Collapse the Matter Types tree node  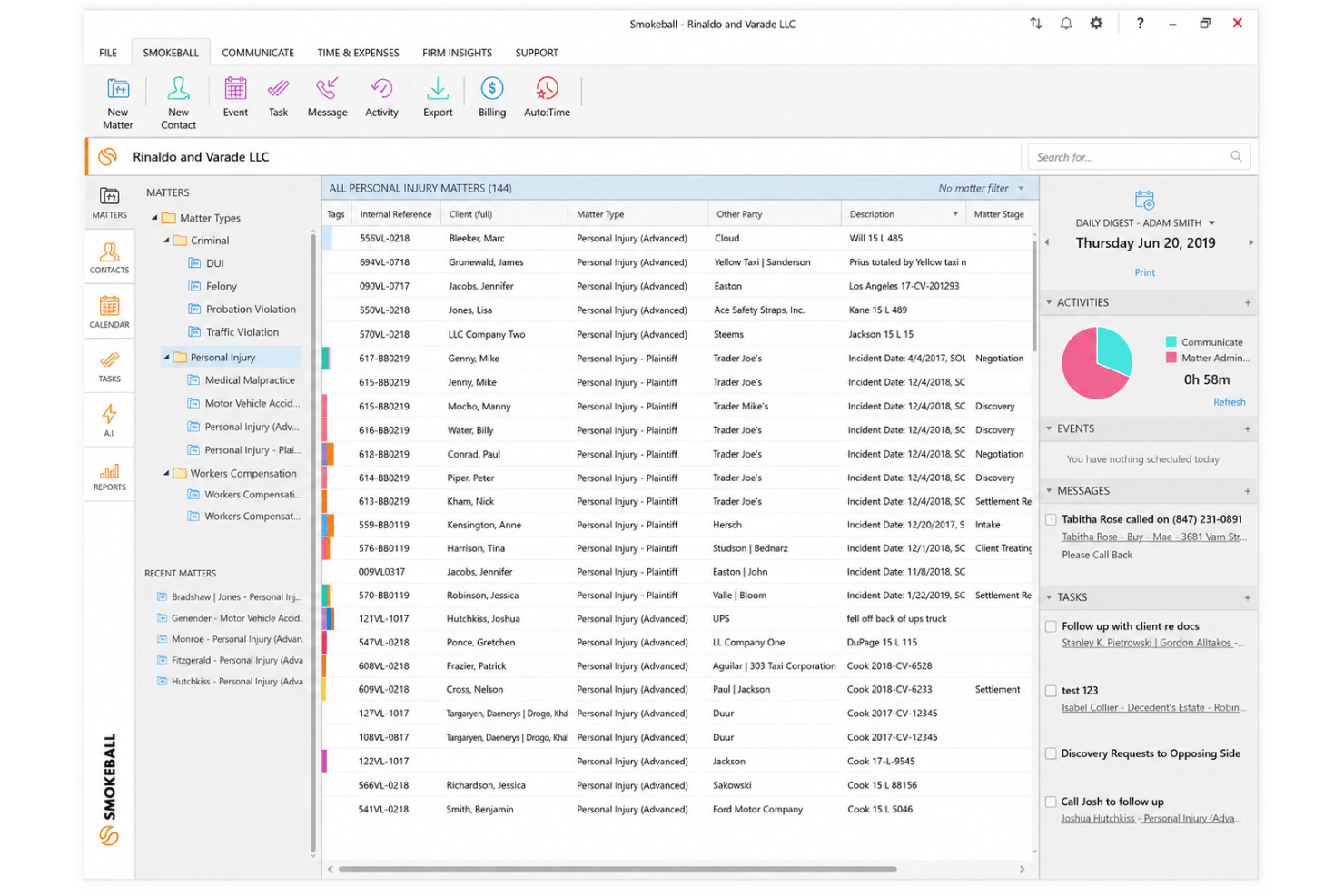154,218
